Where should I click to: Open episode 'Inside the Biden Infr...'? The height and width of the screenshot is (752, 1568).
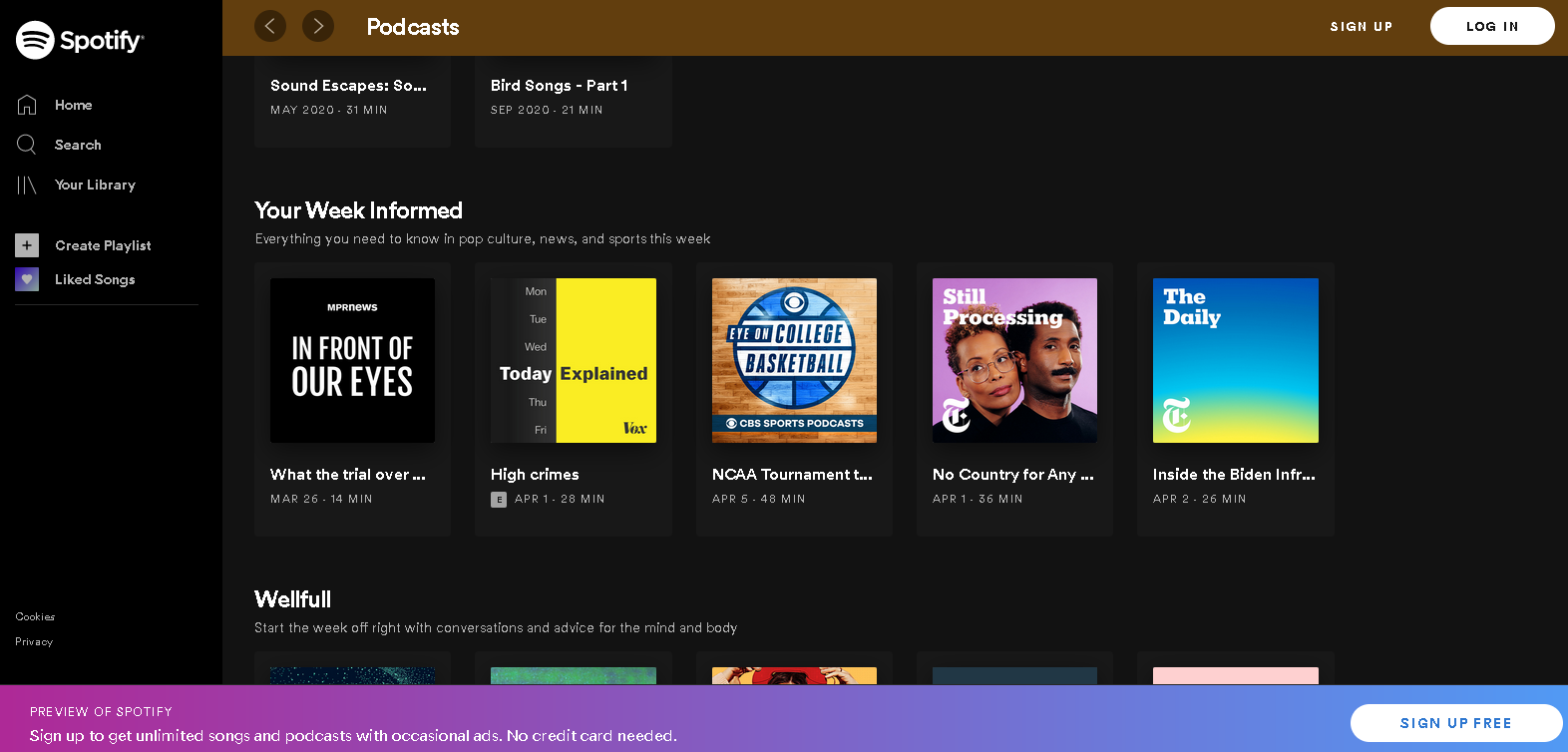pos(1234,475)
